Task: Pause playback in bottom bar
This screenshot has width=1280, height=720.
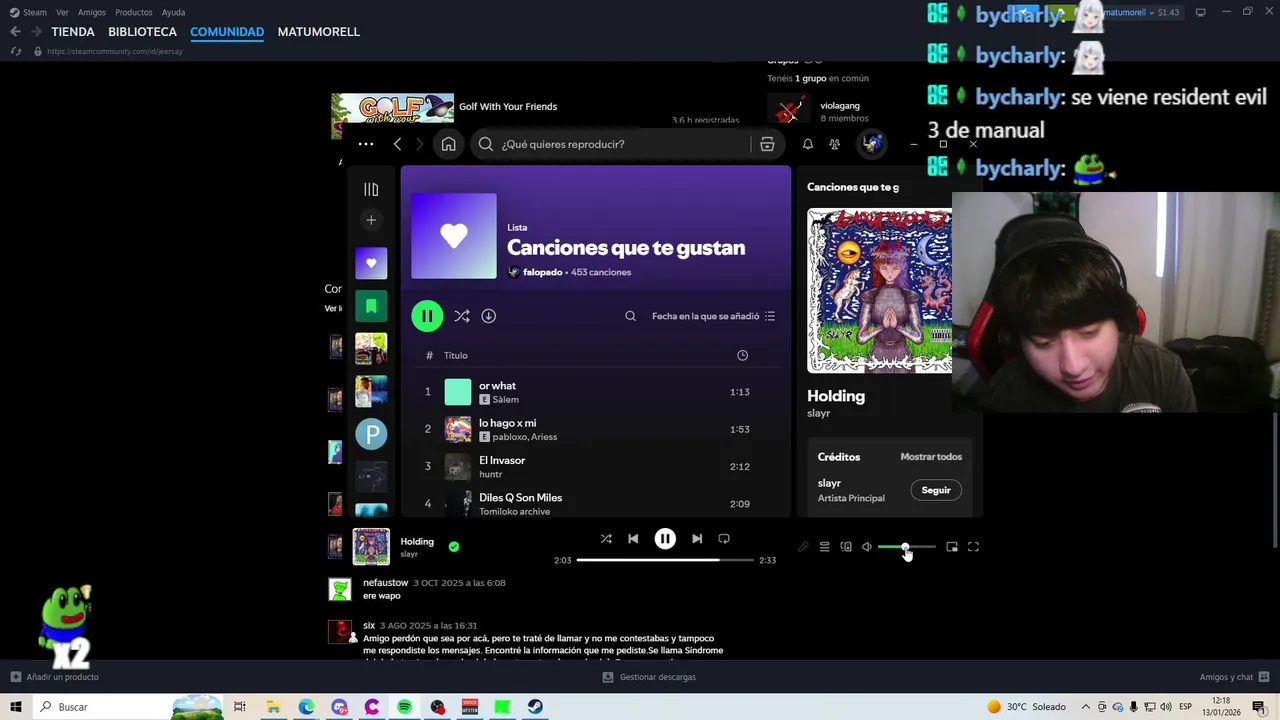Action: [665, 539]
